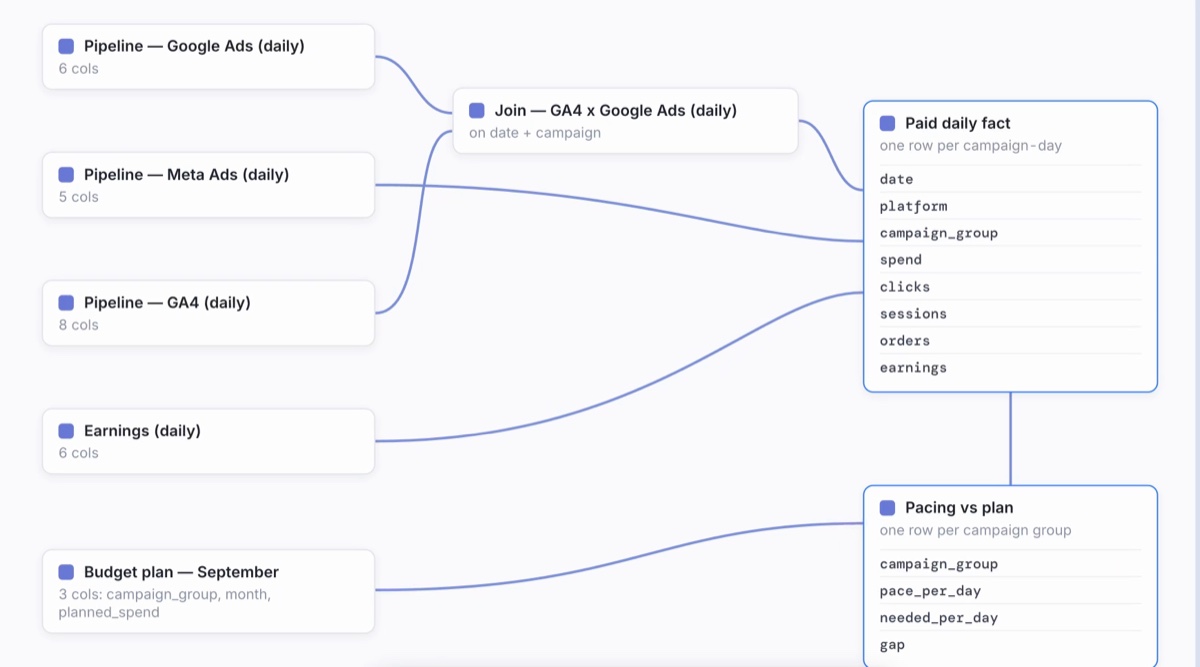Click the Join — GA4 x Google Ads icon
The height and width of the screenshot is (667, 1200).
(477, 110)
